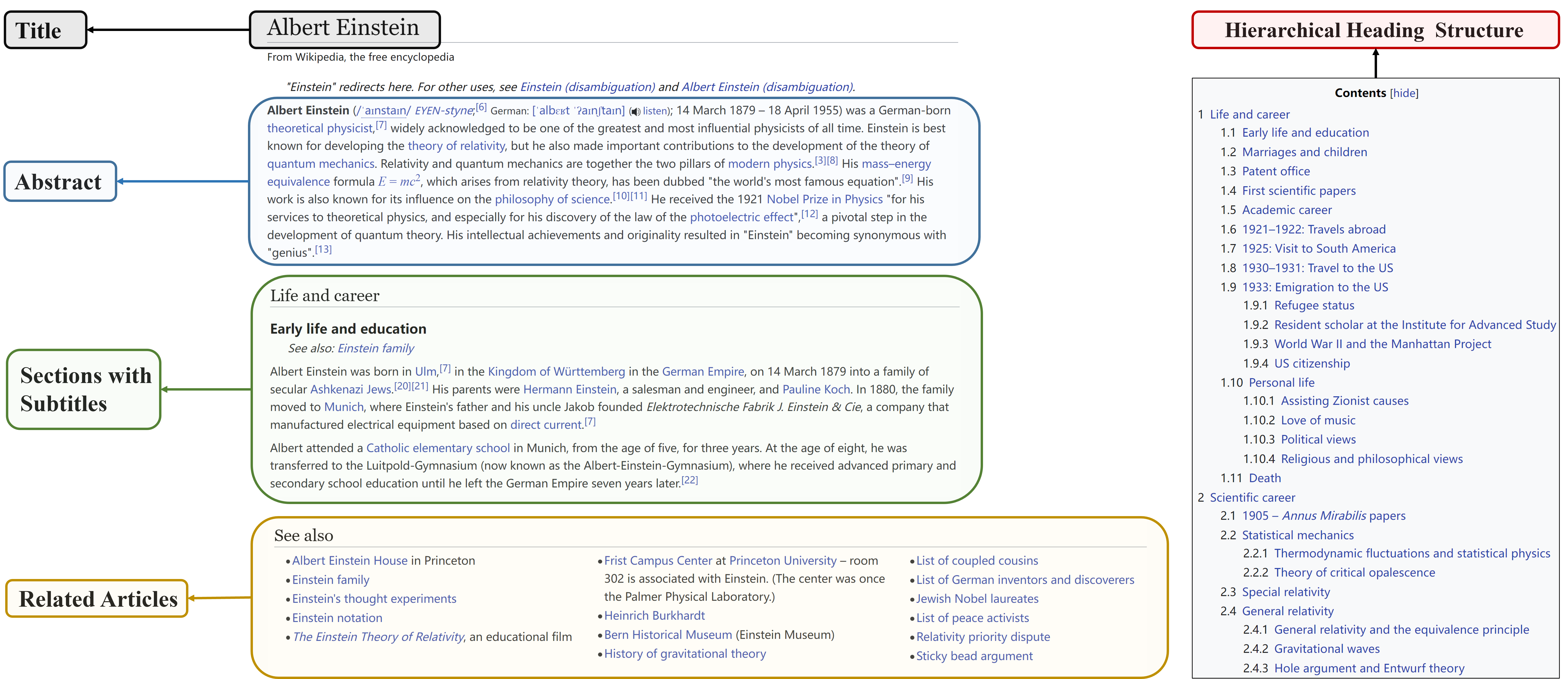
Task: Select "1.2 Marriages and children" contents entry
Action: [1294, 152]
